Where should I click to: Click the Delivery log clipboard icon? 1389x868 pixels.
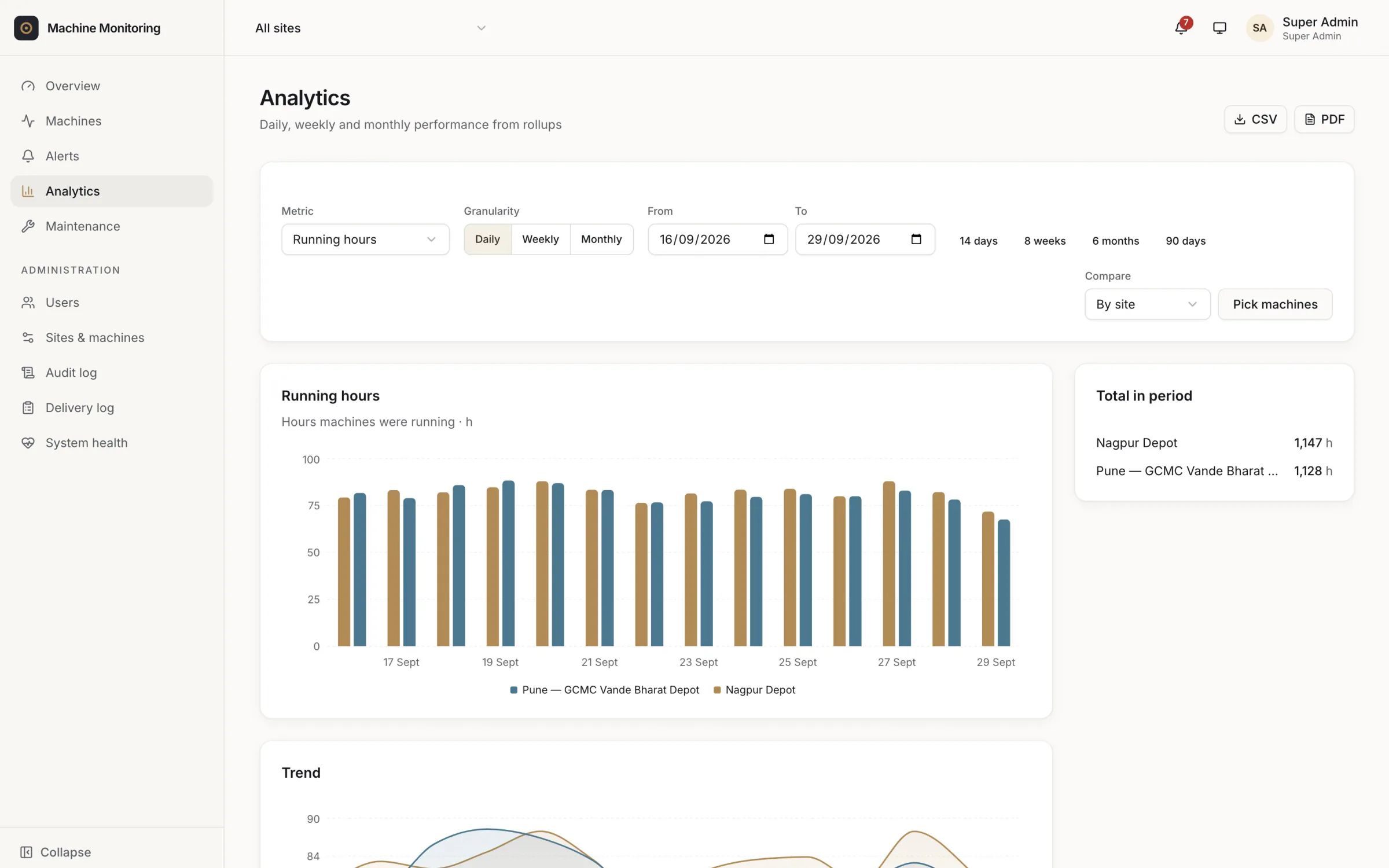coord(28,408)
